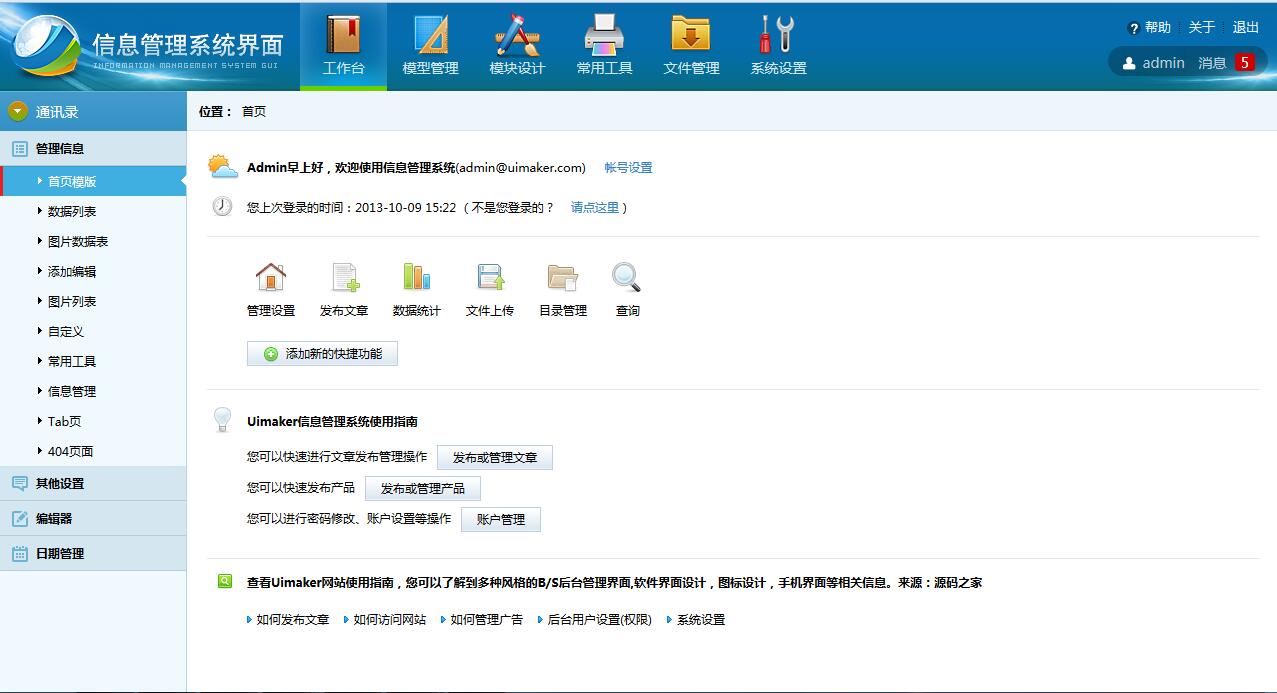Click the 管理设置 house icon
The height and width of the screenshot is (693, 1277).
(x=271, y=277)
